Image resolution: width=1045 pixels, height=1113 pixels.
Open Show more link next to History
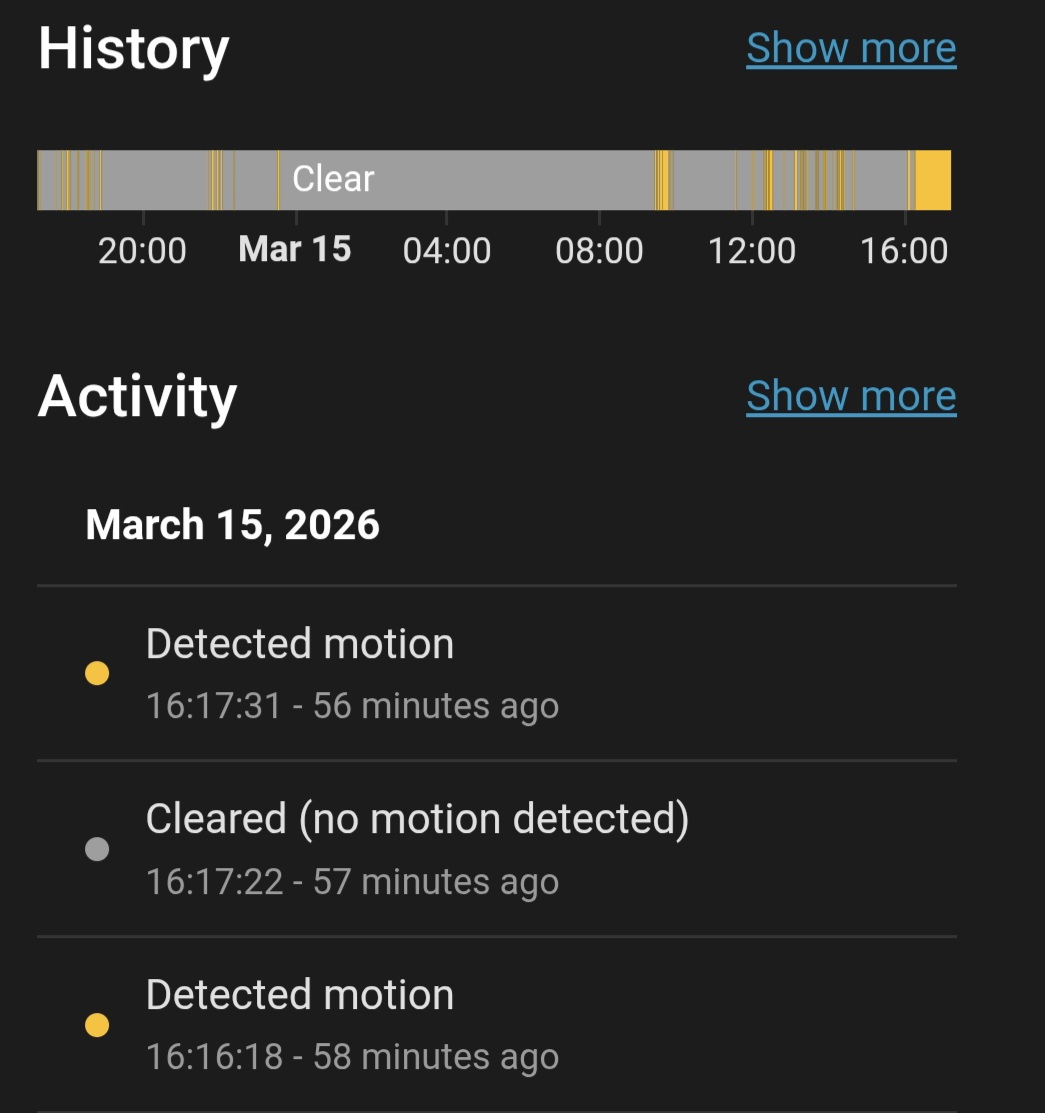[851, 48]
